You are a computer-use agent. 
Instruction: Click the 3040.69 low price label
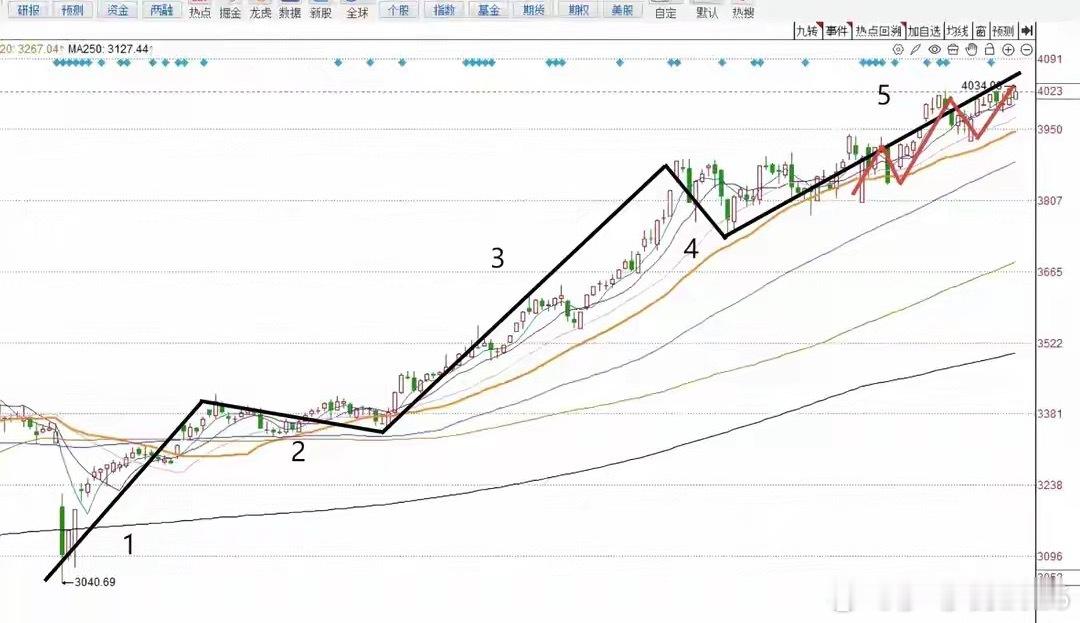click(x=95, y=582)
